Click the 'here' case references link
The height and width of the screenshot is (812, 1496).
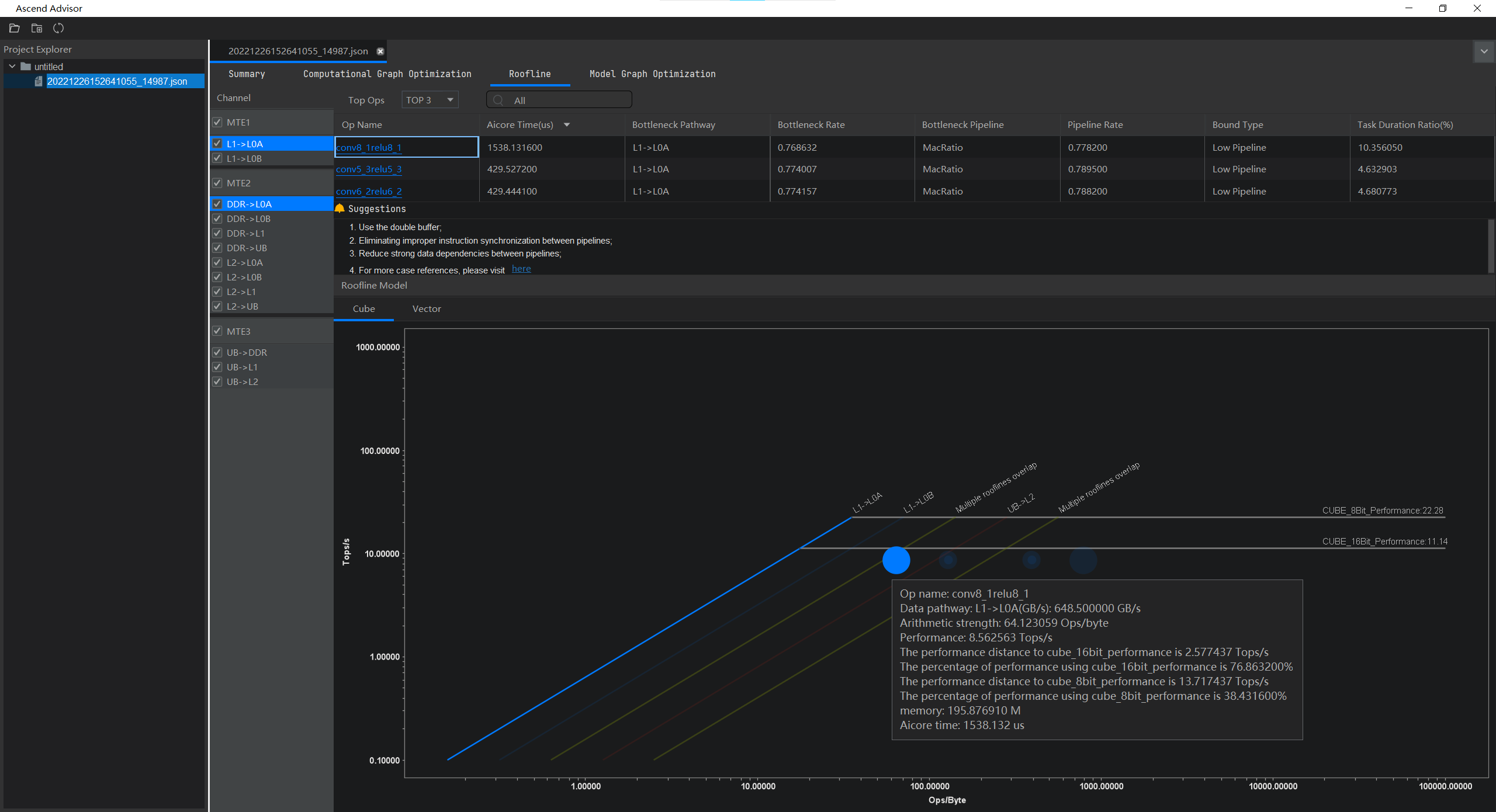pyautogui.click(x=521, y=269)
